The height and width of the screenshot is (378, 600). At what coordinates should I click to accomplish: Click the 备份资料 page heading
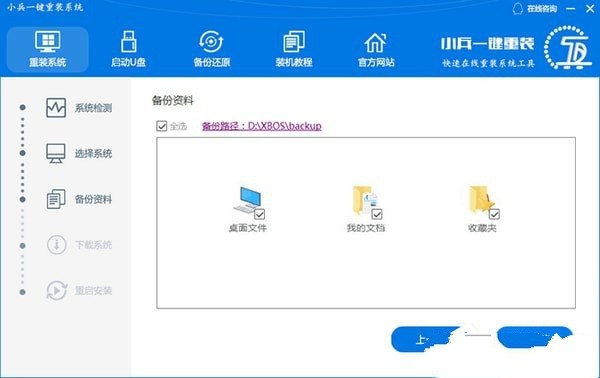point(173,101)
